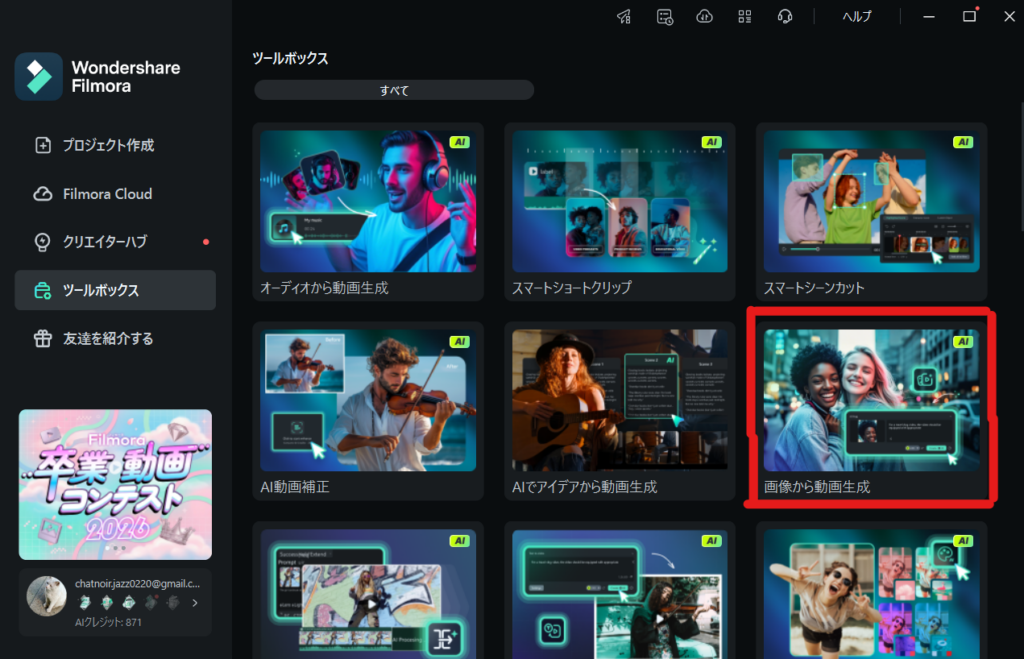Viewport: 1024px width, 659px height.
Task: Select the すべて filter tab
Action: coord(394,90)
